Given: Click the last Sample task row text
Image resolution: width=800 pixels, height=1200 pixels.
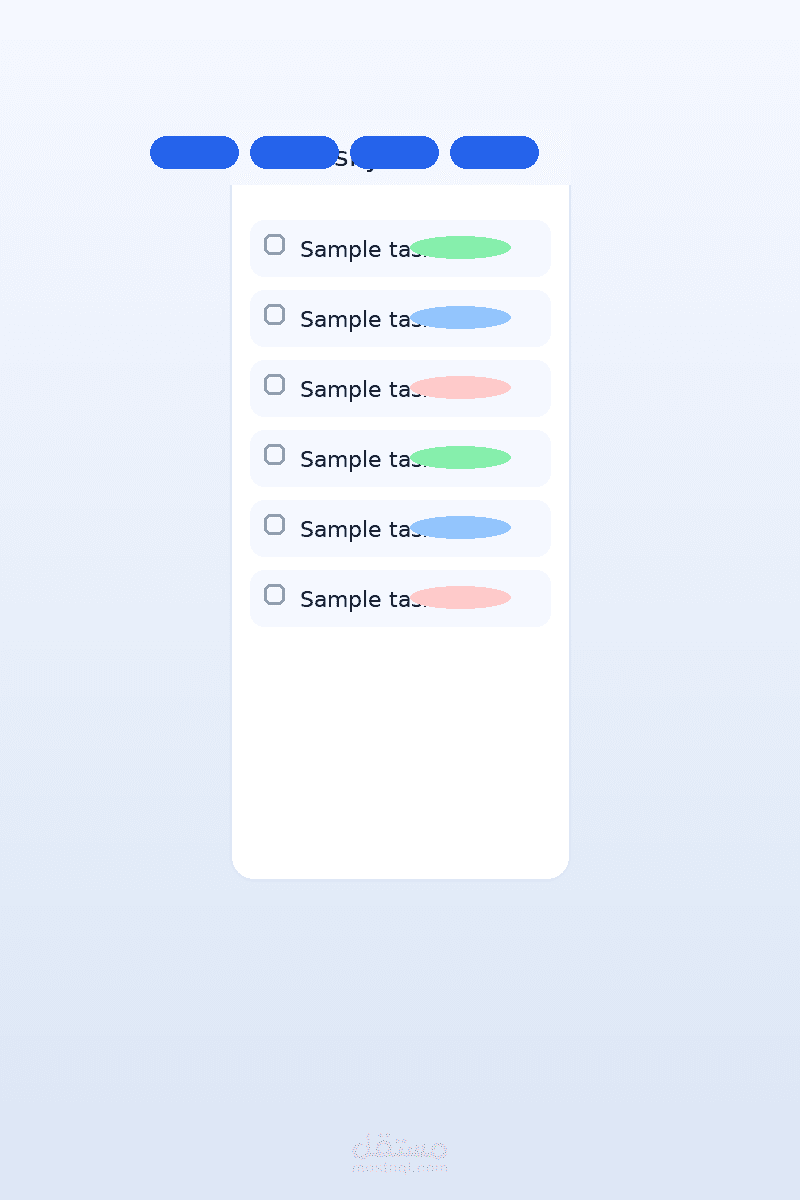Looking at the screenshot, I should tap(355, 599).
